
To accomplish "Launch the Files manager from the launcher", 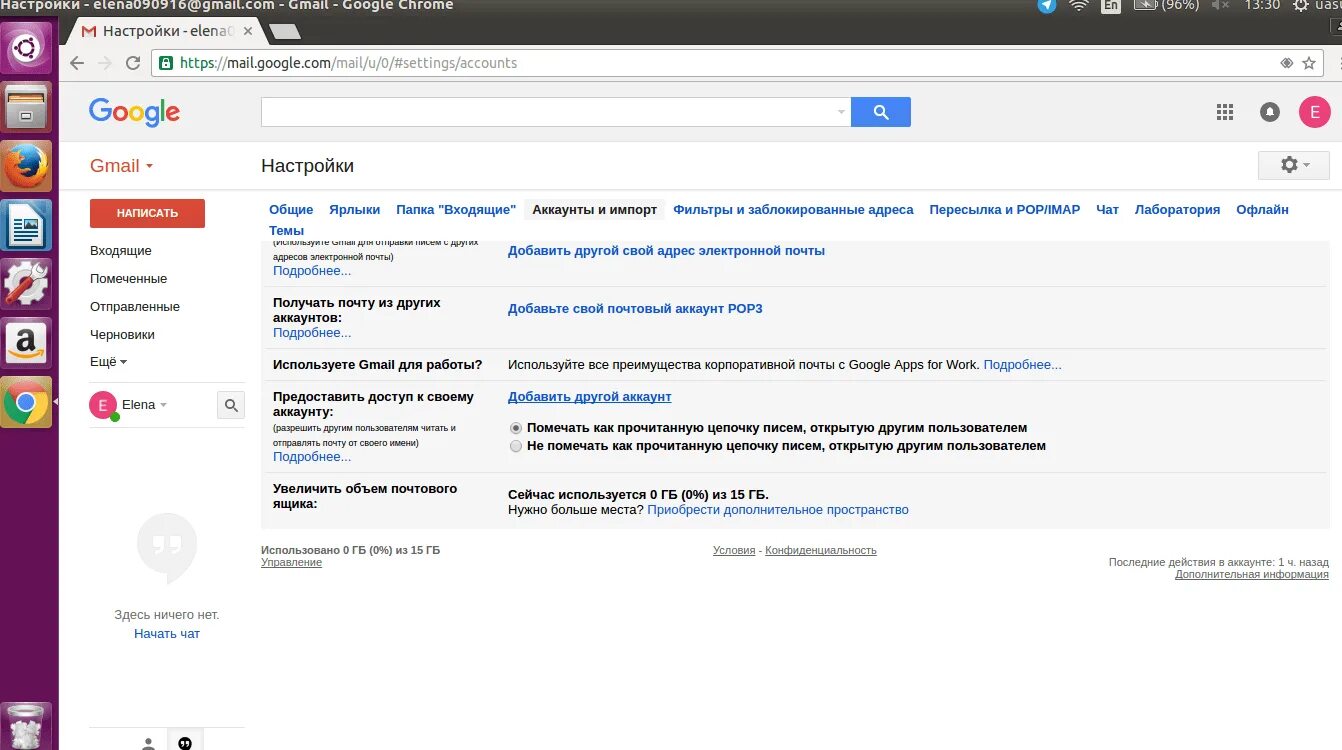I will pos(26,106).
